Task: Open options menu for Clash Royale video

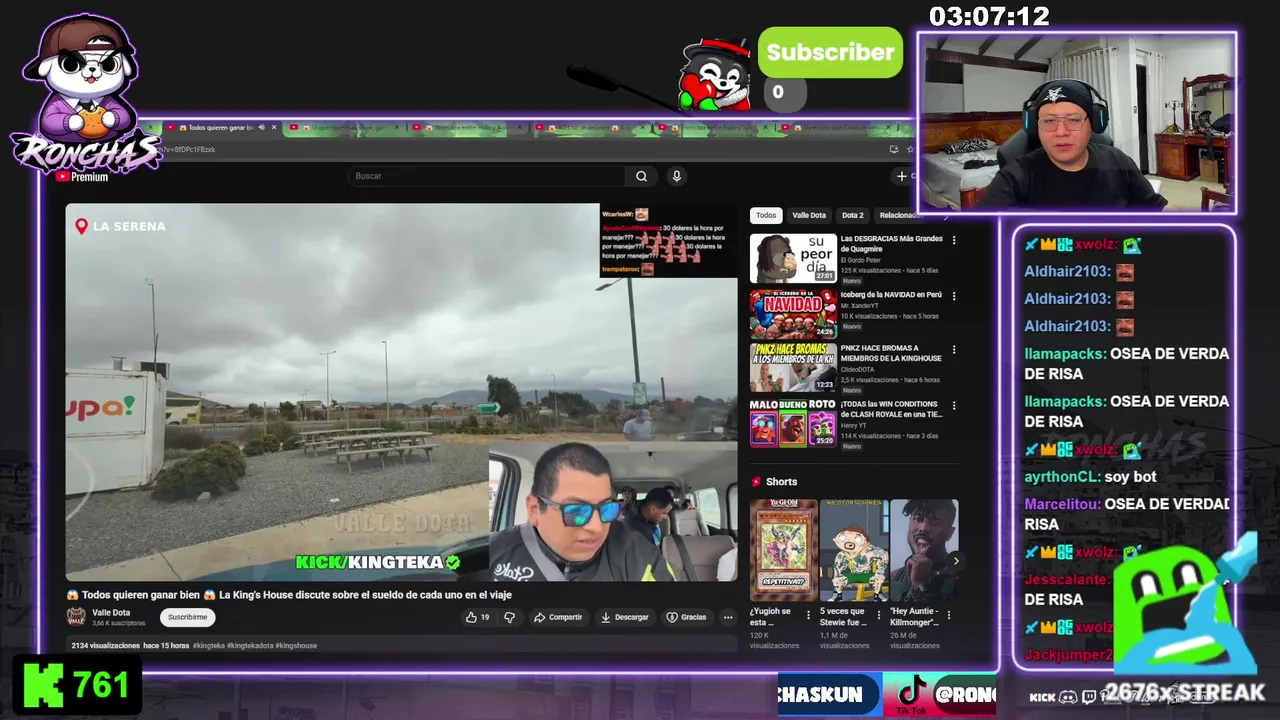Action: (953, 406)
